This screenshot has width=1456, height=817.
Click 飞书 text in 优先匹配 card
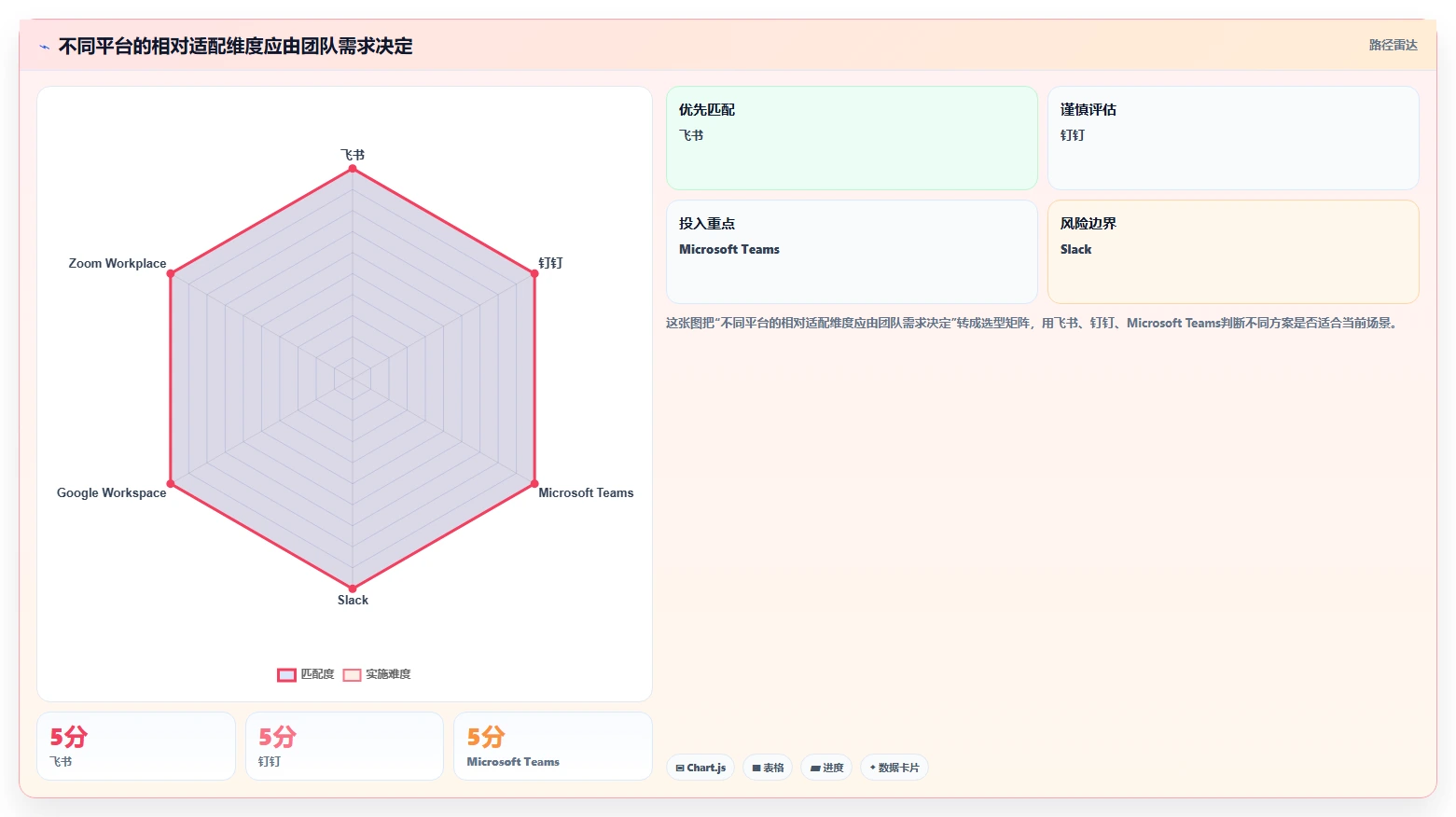(x=691, y=135)
